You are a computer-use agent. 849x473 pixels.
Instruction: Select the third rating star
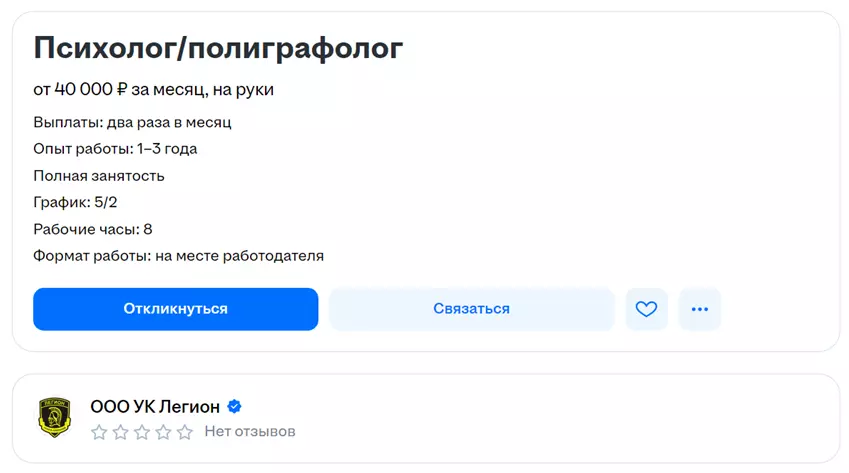click(142, 432)
